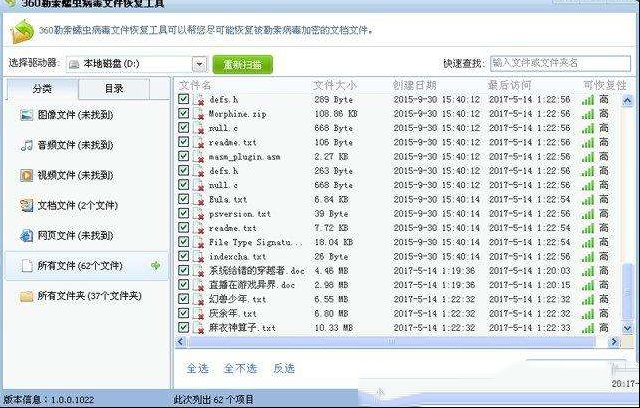The width and height of the screenshot is (640, 408).
Task: Sort by the 文件大小 column header
Action: (335, 85)
